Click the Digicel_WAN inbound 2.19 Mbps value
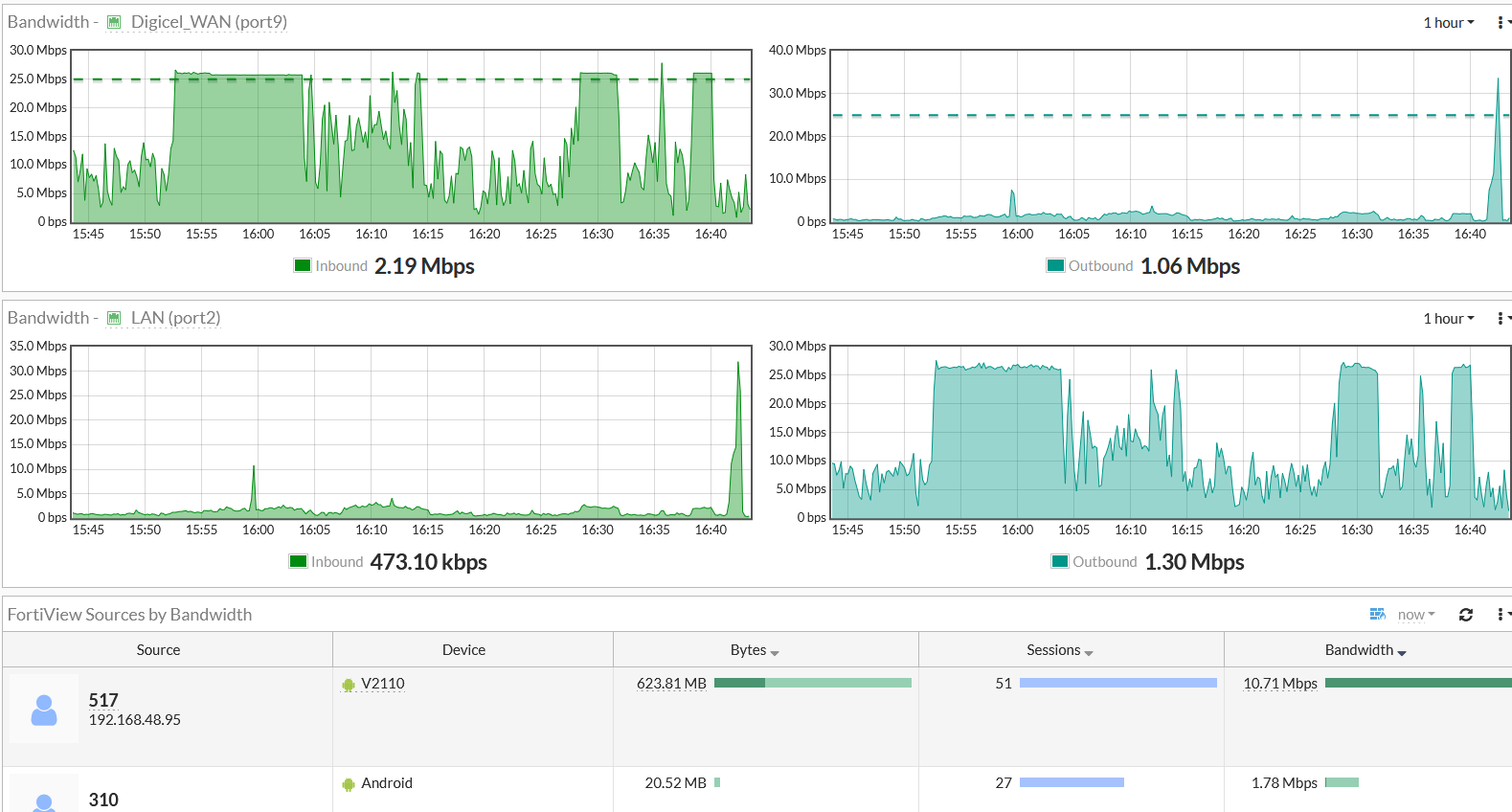Image resolution: width=1512 pixels, height=812 pixels. coord(424,266)
